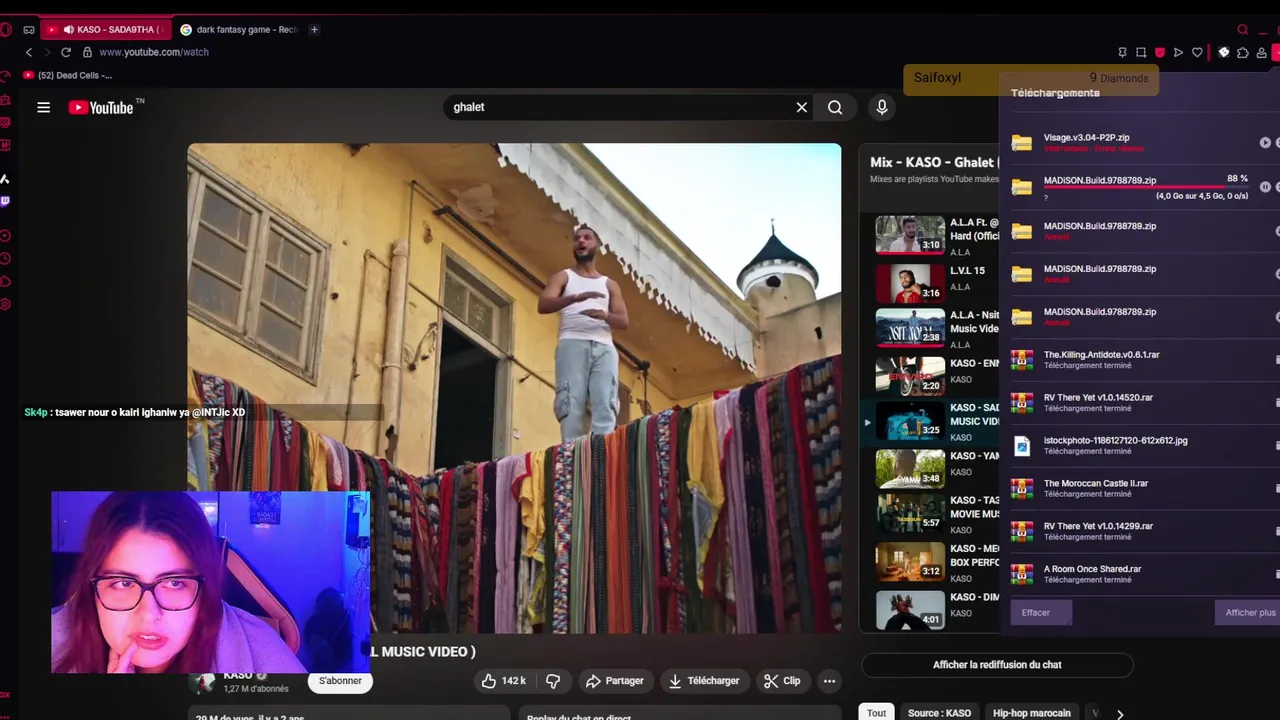Screen dimensions: 1280x720
Task: Open playlist thumbnail with 3:10 duration
Action: 910,235
